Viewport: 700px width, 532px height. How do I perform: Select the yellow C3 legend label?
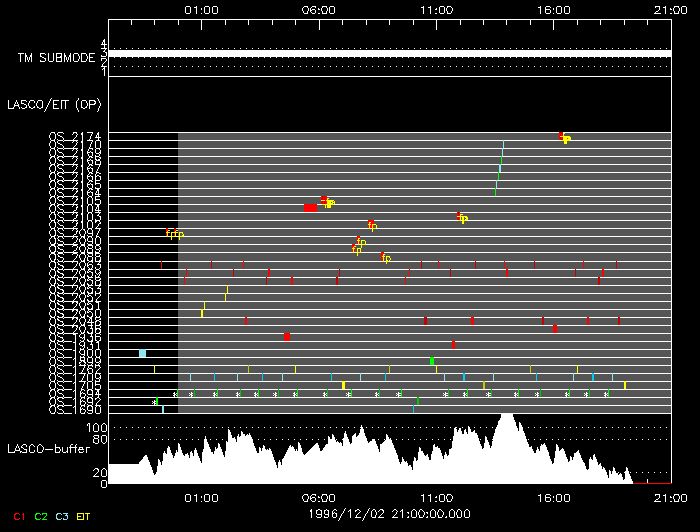64,517
